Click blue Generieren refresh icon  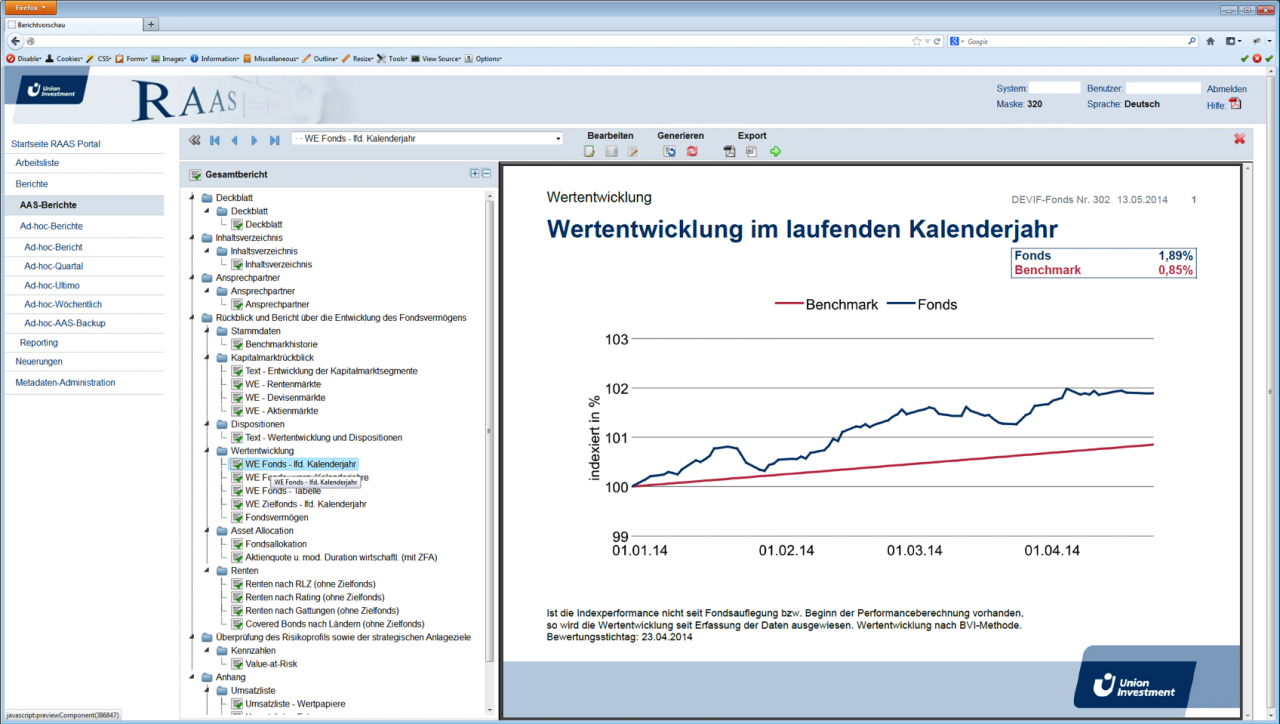pyautogui.click(x=670, y=152)
